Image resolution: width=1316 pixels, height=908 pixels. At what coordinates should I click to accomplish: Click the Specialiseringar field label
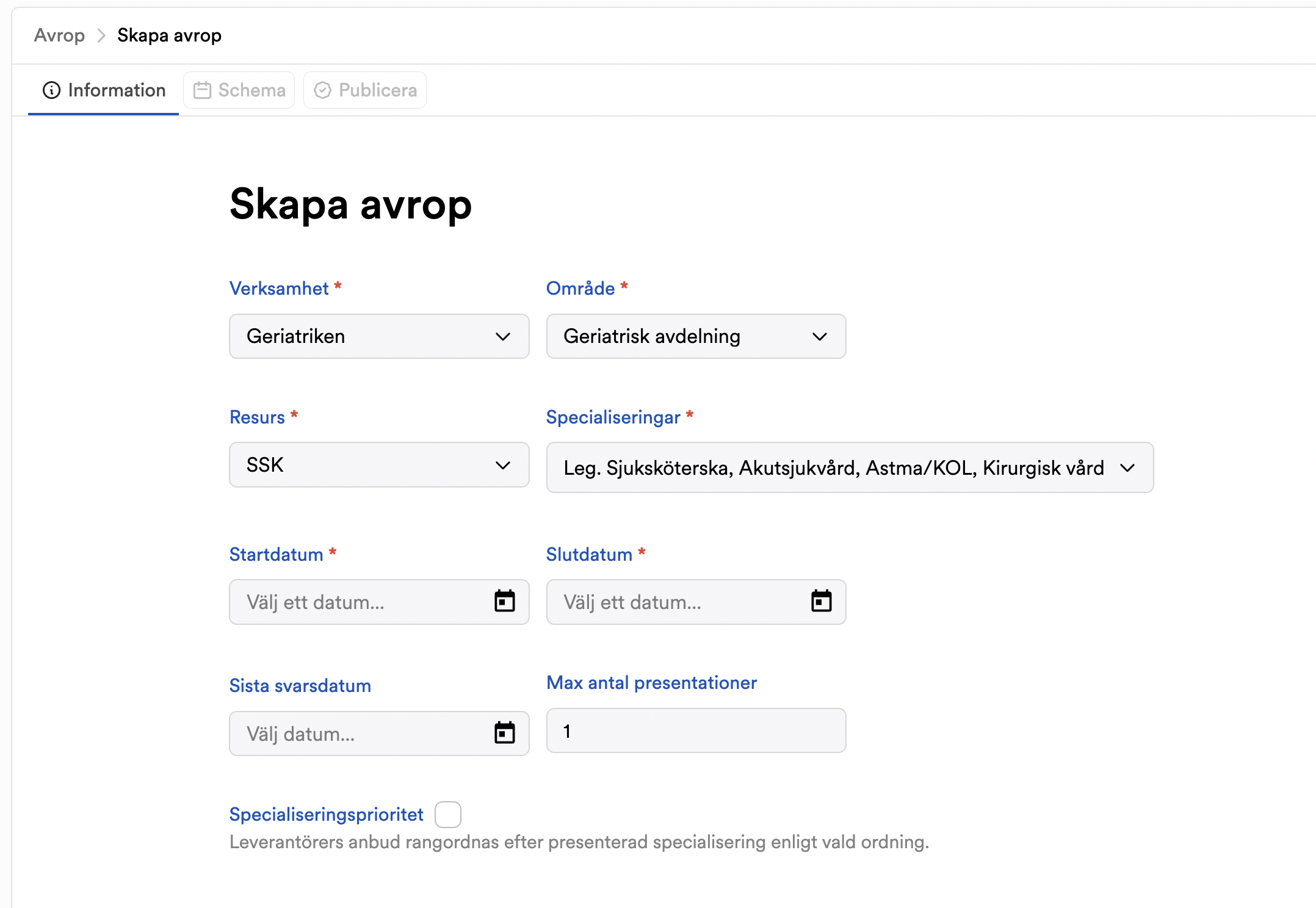[x=613, y=417]
